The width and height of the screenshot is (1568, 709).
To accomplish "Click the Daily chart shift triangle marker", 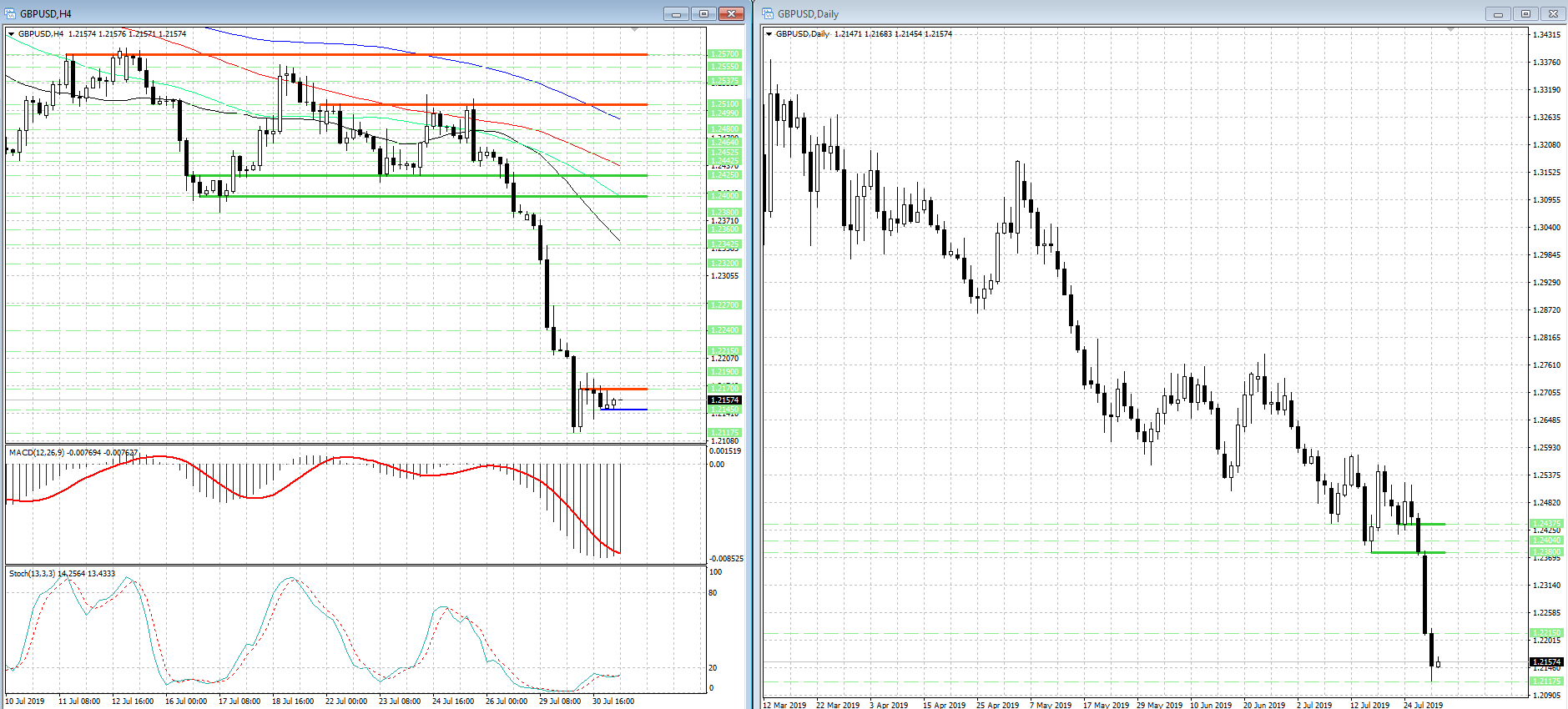I will point(1450,30).
